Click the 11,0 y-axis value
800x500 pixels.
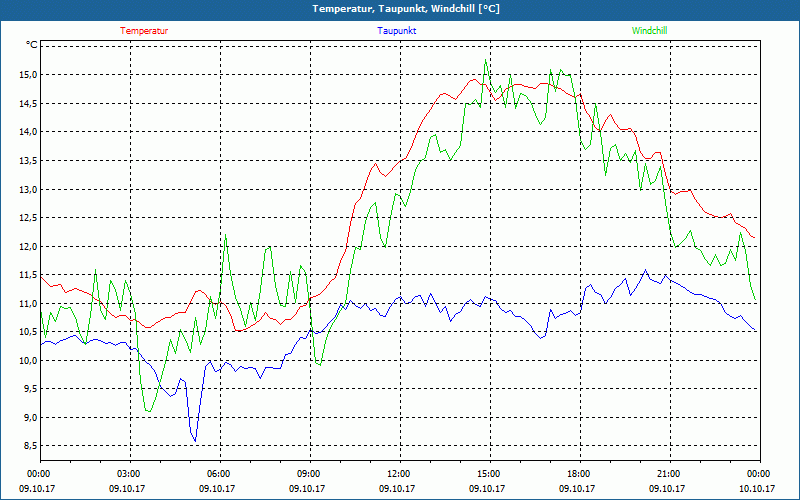point(29,304)
